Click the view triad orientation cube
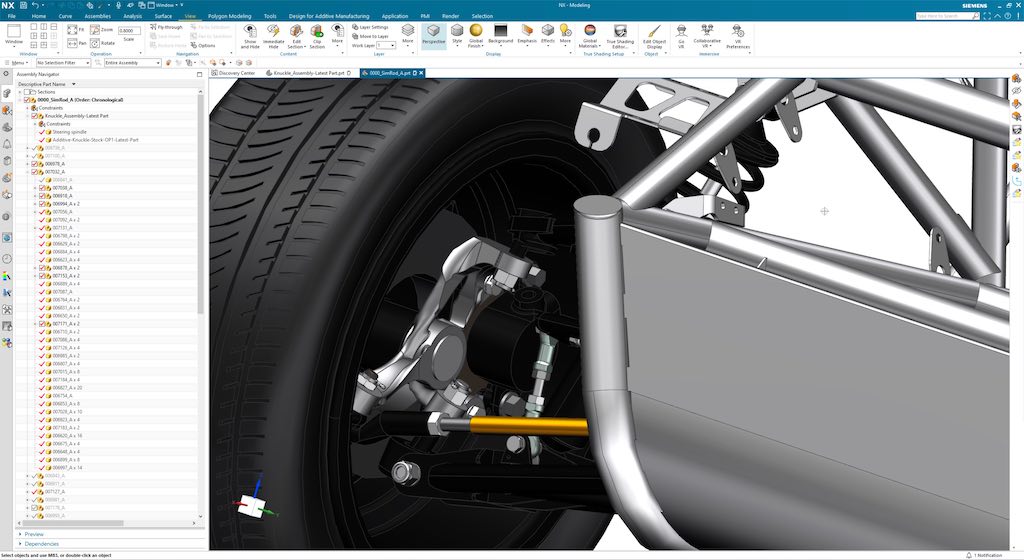Viewport: 1024px width, 560px height. pos(252,505)
